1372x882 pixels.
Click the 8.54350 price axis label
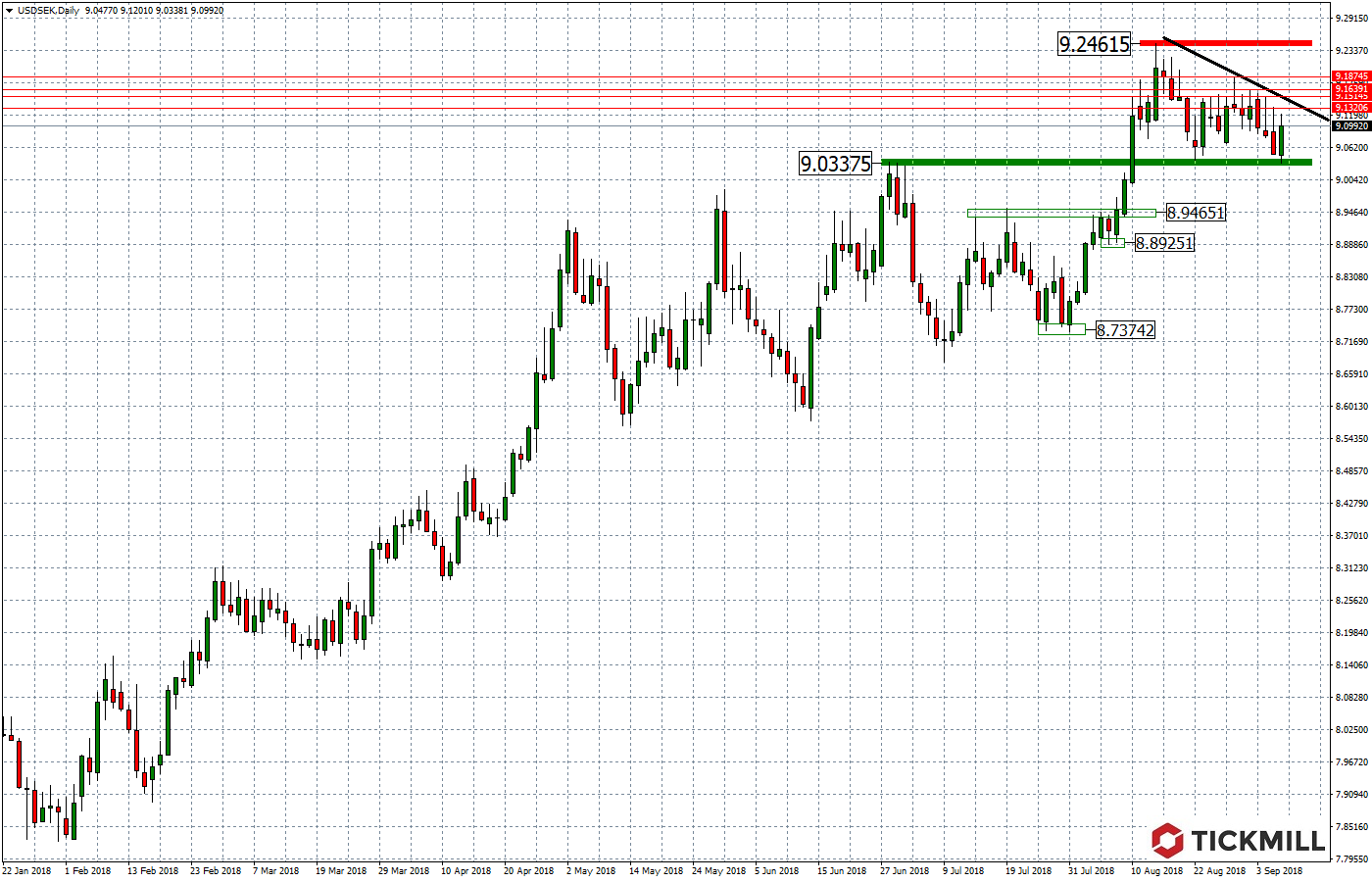(1351, 438)
